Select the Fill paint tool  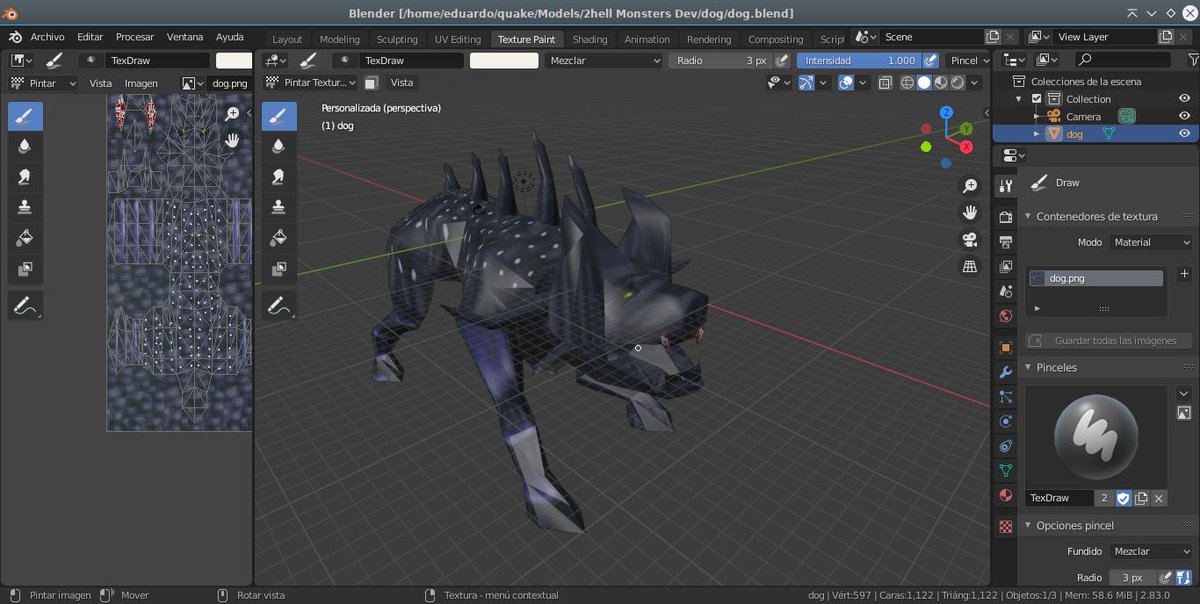click(x=280, y=237)
